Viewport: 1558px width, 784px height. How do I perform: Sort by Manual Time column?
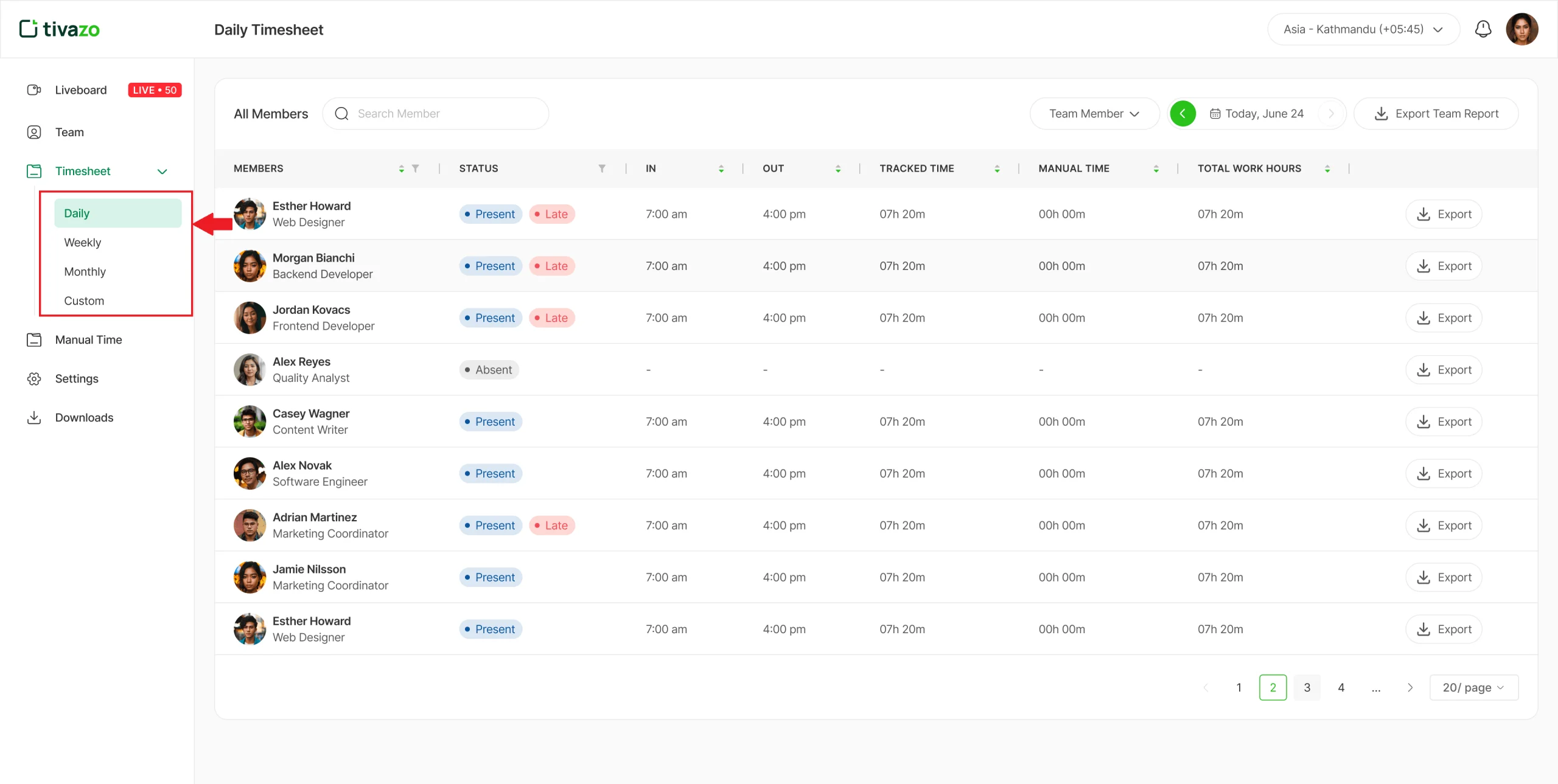click(x=1156, y=169)
